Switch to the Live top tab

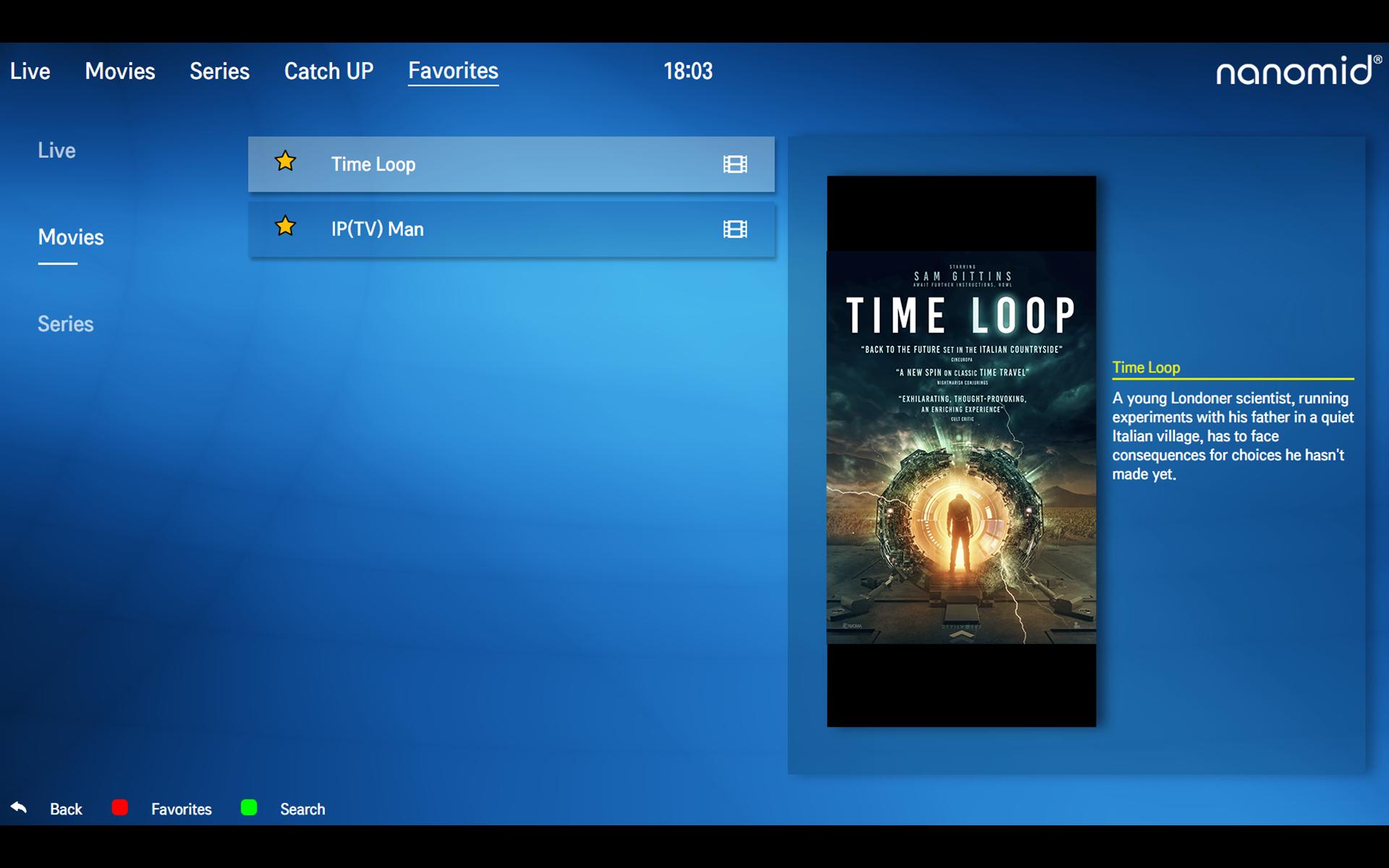point(30,71)
